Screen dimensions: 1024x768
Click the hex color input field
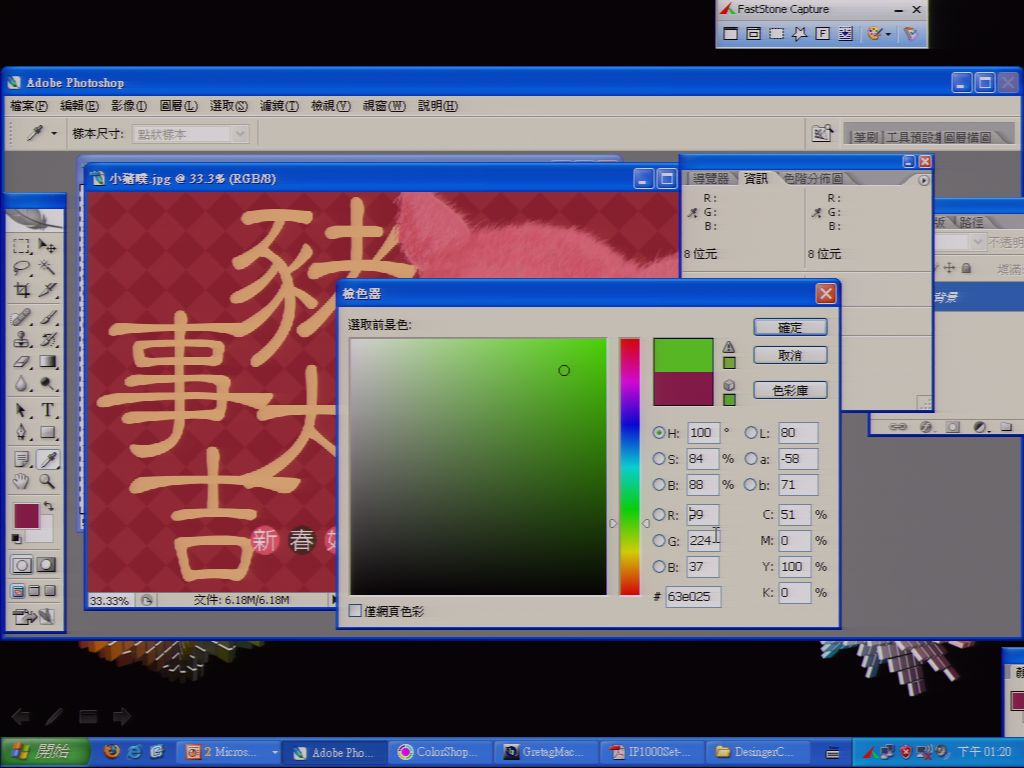coord(693,596)
